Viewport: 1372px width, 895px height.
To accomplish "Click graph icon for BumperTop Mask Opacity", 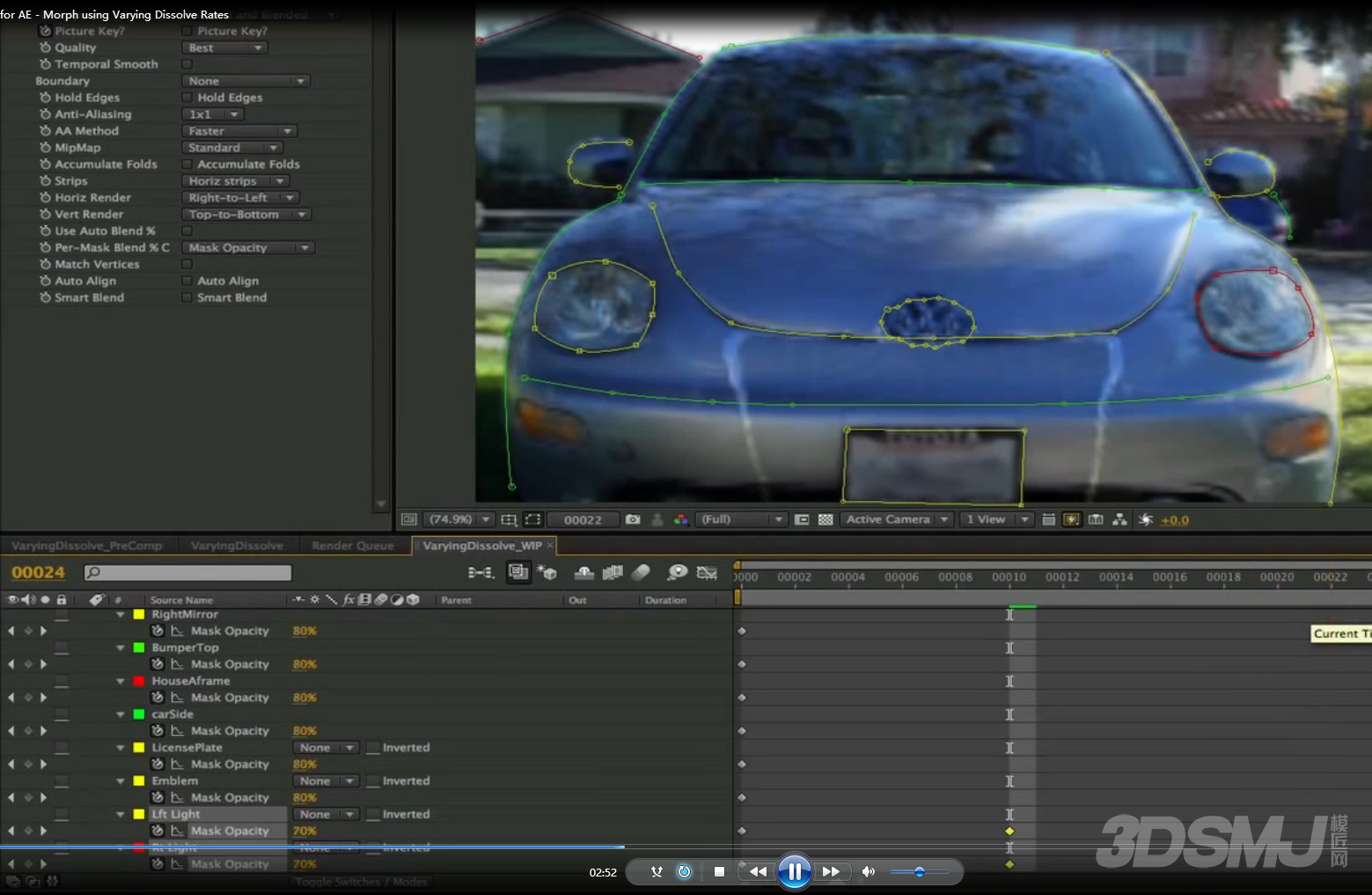I will [x=177, y=664].
